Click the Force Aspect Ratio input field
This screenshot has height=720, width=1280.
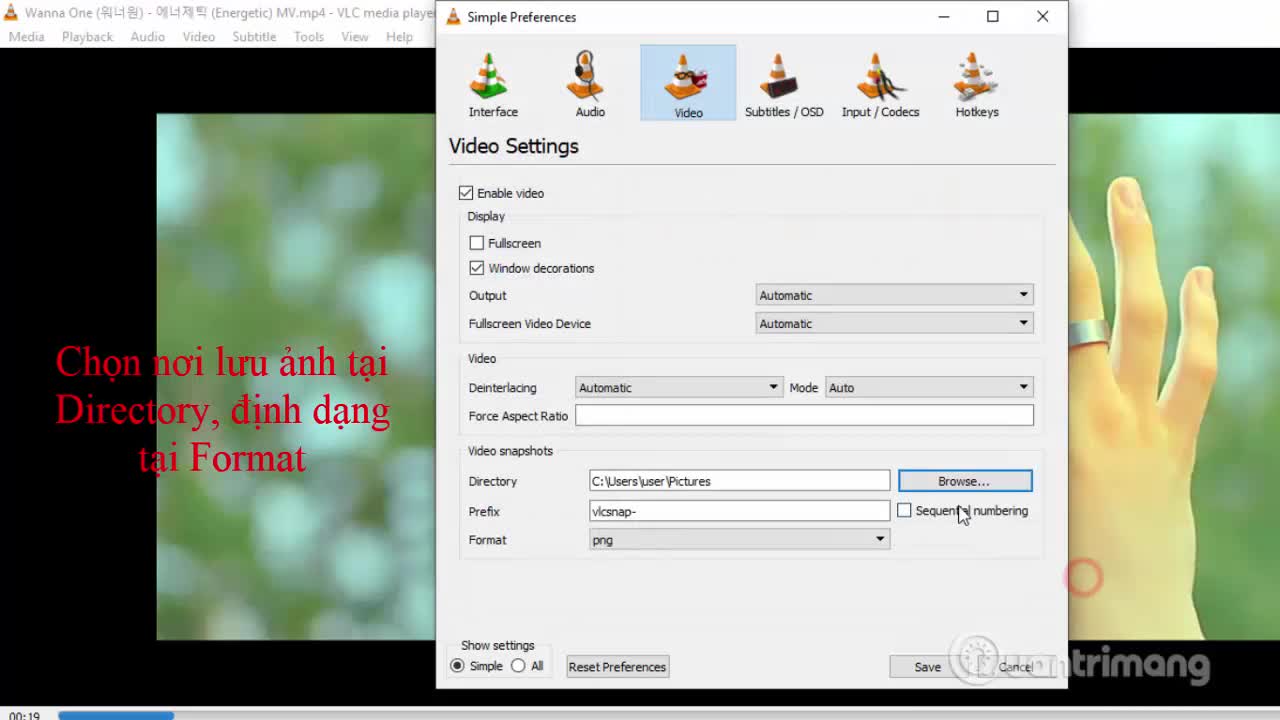click(804, 415)
